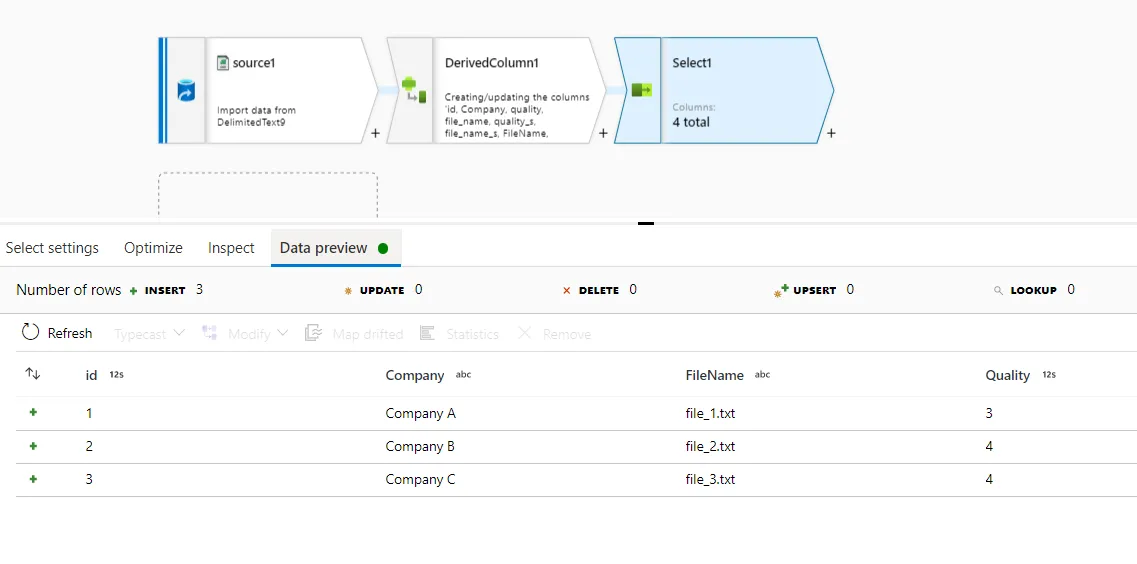Open the Optimize tab

[x=153, y=248]
